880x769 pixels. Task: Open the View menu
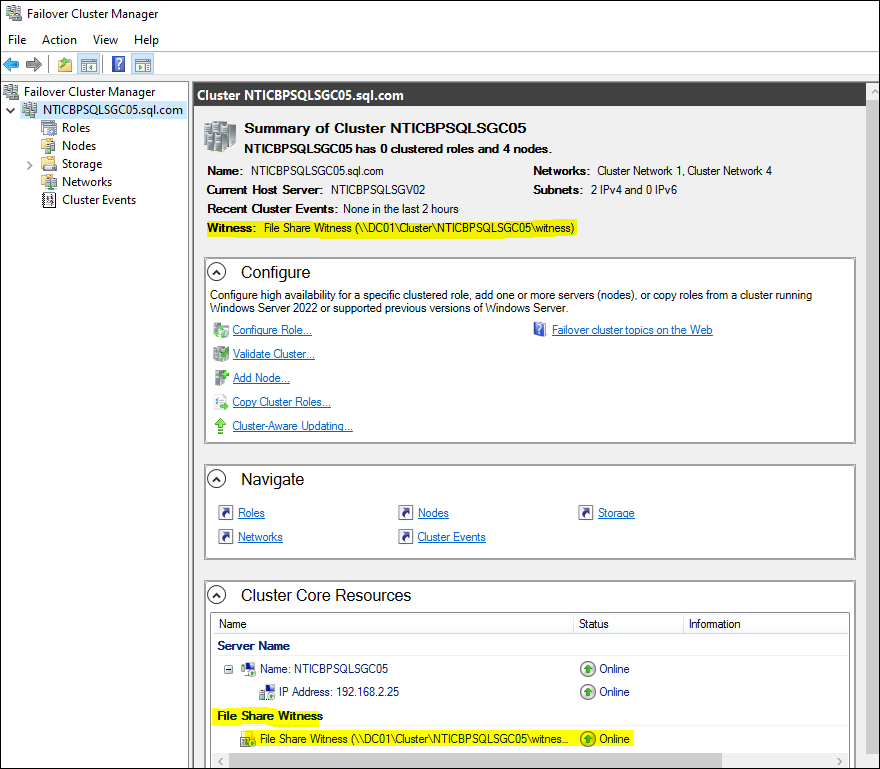click(x=105, y=40)
